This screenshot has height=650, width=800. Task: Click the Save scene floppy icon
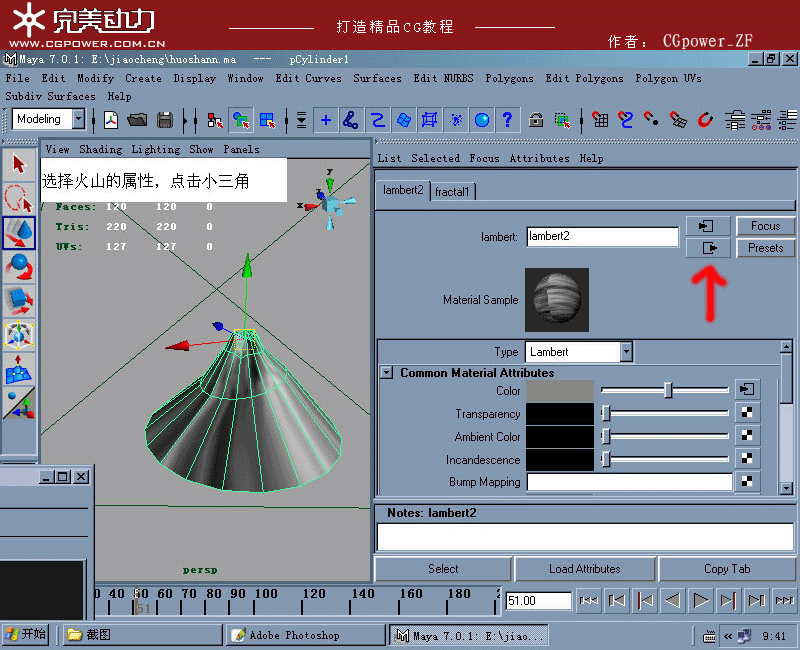(165, 120)
